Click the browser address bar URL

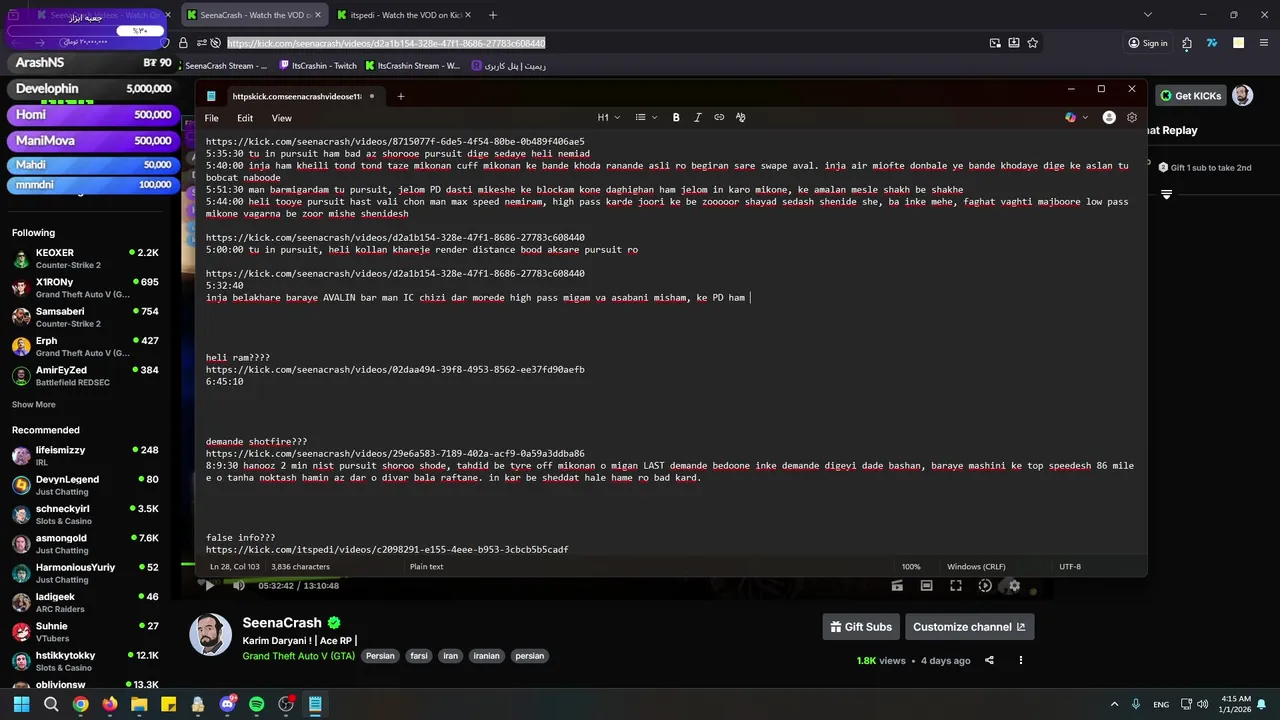click(386, 43)
